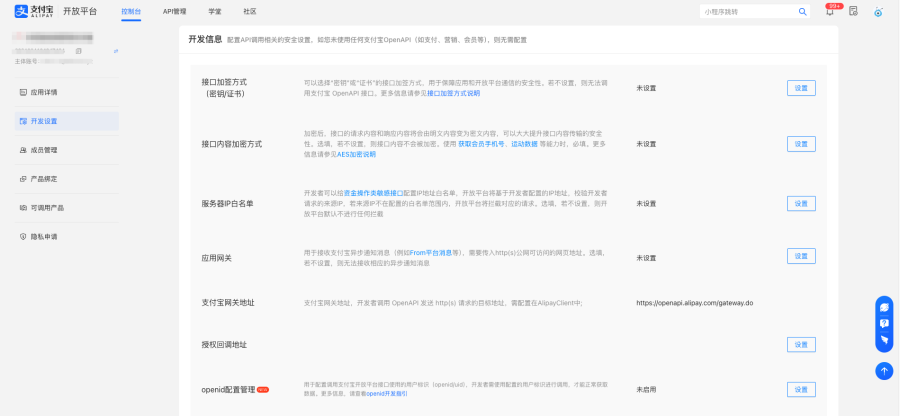
Task: Click the 产品绑定 sidebar icon
Action: (x=23, y=179)
